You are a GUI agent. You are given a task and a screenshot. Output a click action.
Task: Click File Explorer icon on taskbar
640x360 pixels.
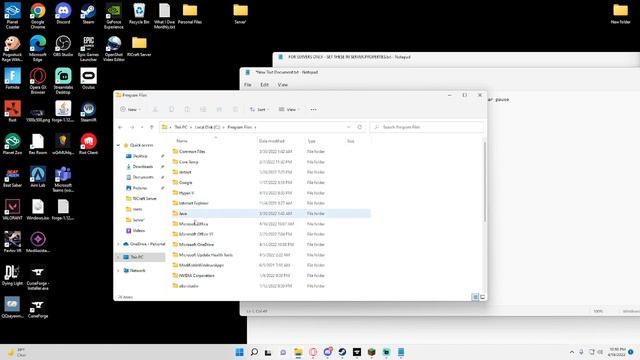(x=298, y=352)
